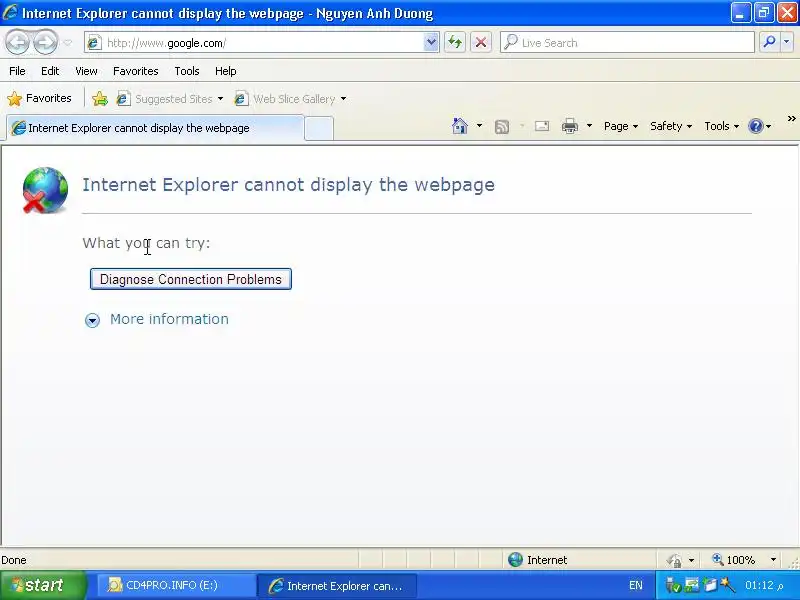Open the File menu
800x600 pixels.
[17, 71]
